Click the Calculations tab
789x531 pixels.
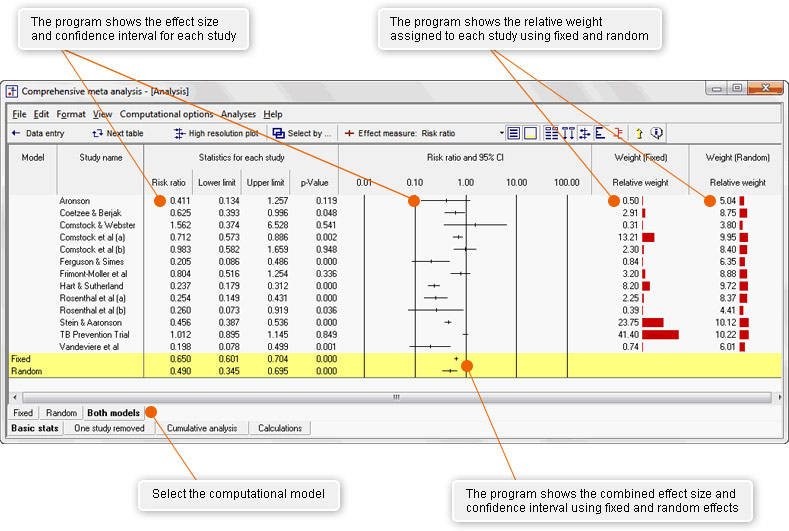(x=279, y=428)
